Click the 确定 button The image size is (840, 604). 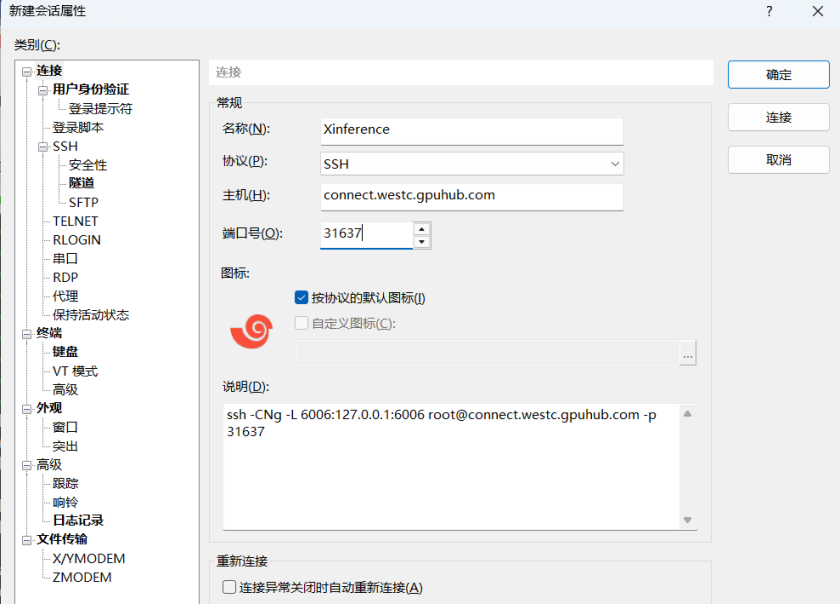778,74
